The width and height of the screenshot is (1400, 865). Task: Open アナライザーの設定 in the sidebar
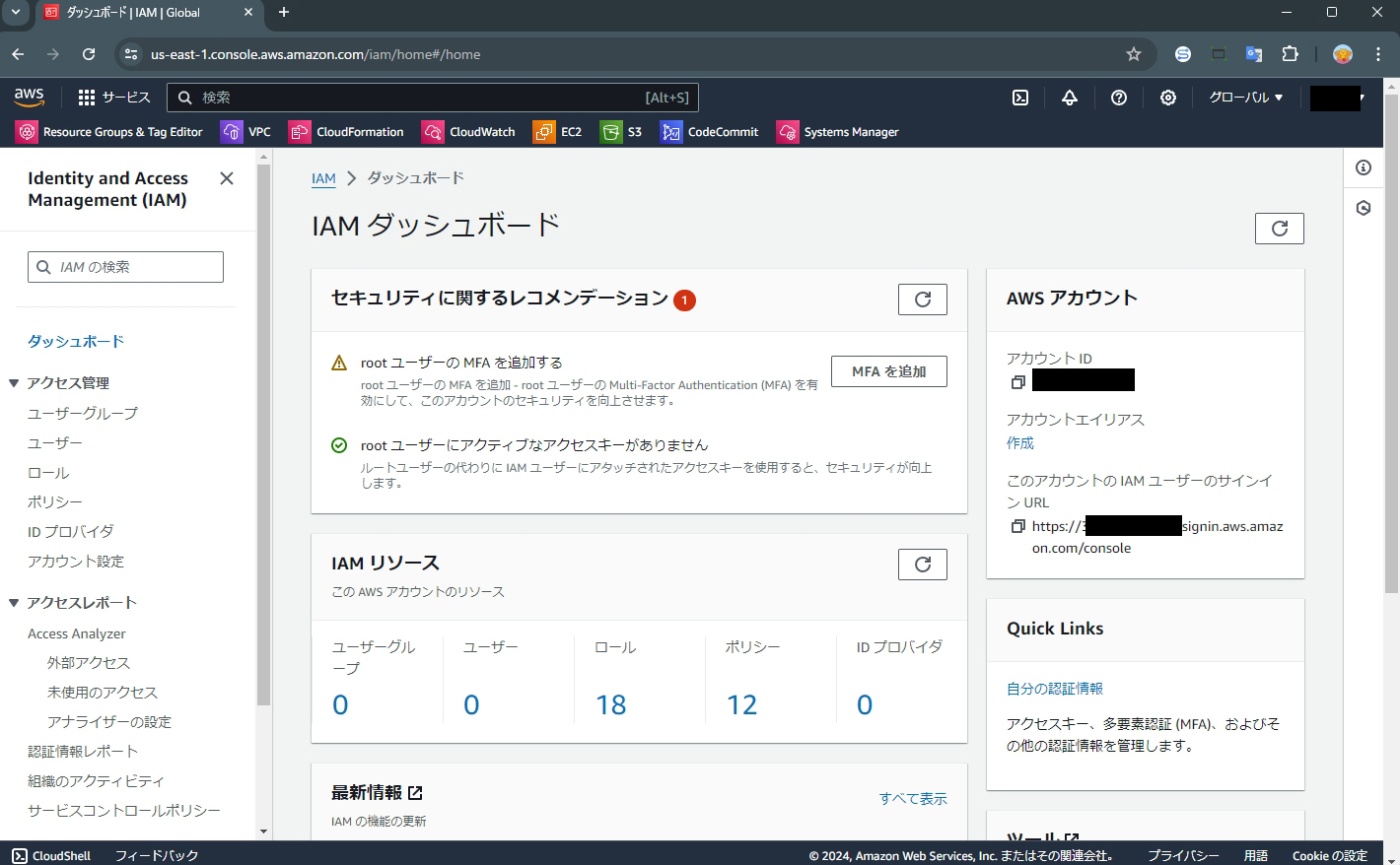109,721
